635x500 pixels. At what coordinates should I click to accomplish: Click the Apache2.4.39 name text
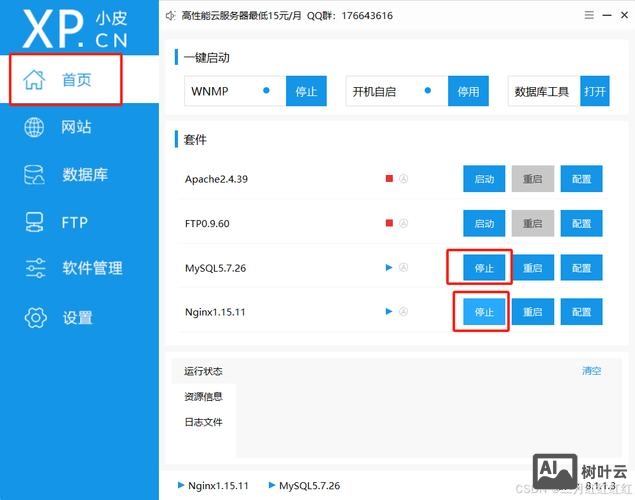click(x=216, y=179)
